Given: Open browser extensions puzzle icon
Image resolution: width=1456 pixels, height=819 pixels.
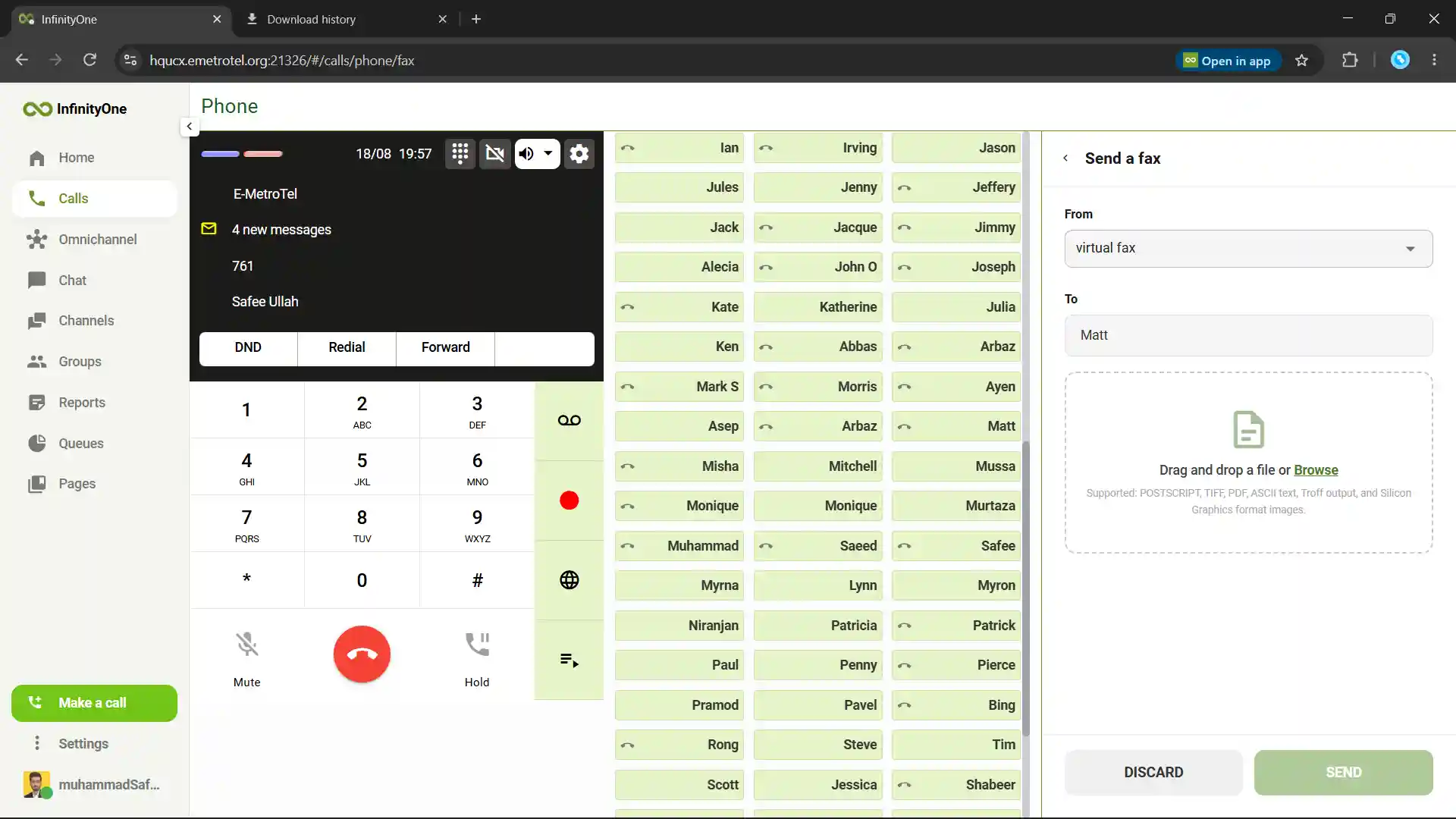Looking at the screenshot, I should click(1350, 60).
